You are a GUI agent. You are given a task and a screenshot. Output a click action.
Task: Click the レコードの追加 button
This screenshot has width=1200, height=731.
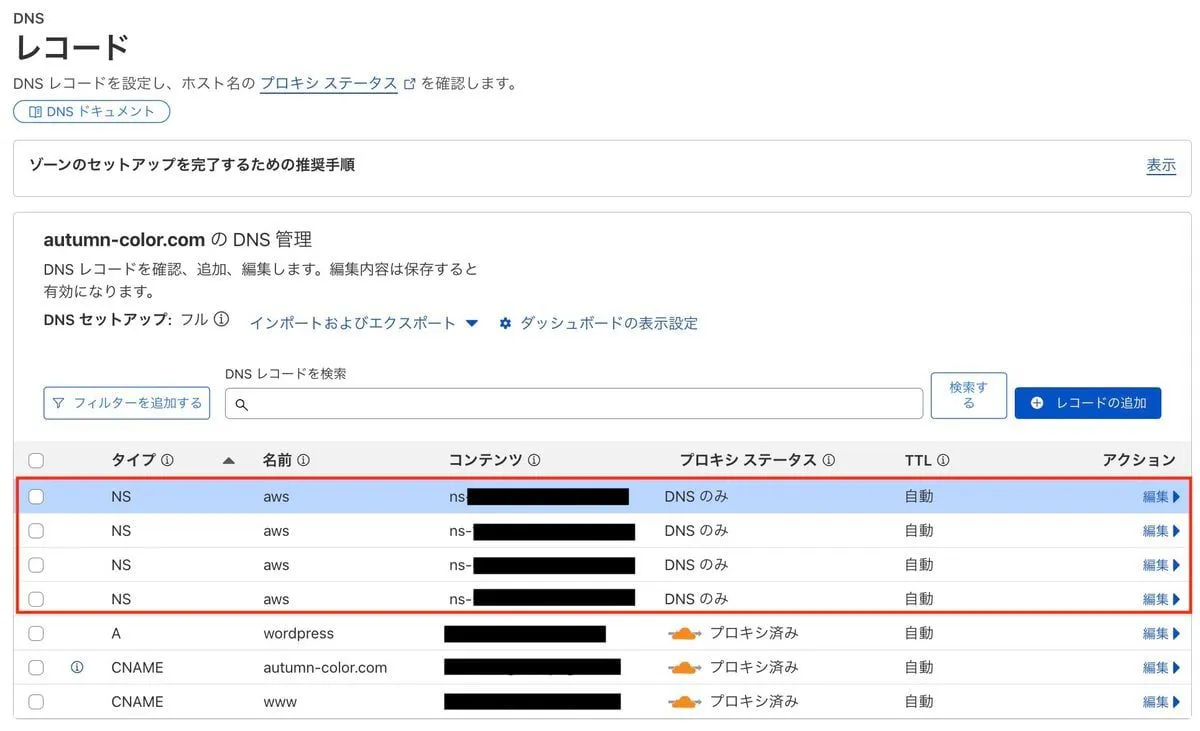pyautogui.click(x=1088, y=402)
